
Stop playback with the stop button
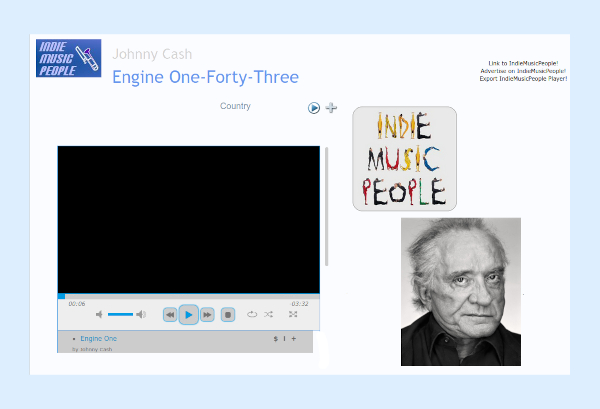228,315
